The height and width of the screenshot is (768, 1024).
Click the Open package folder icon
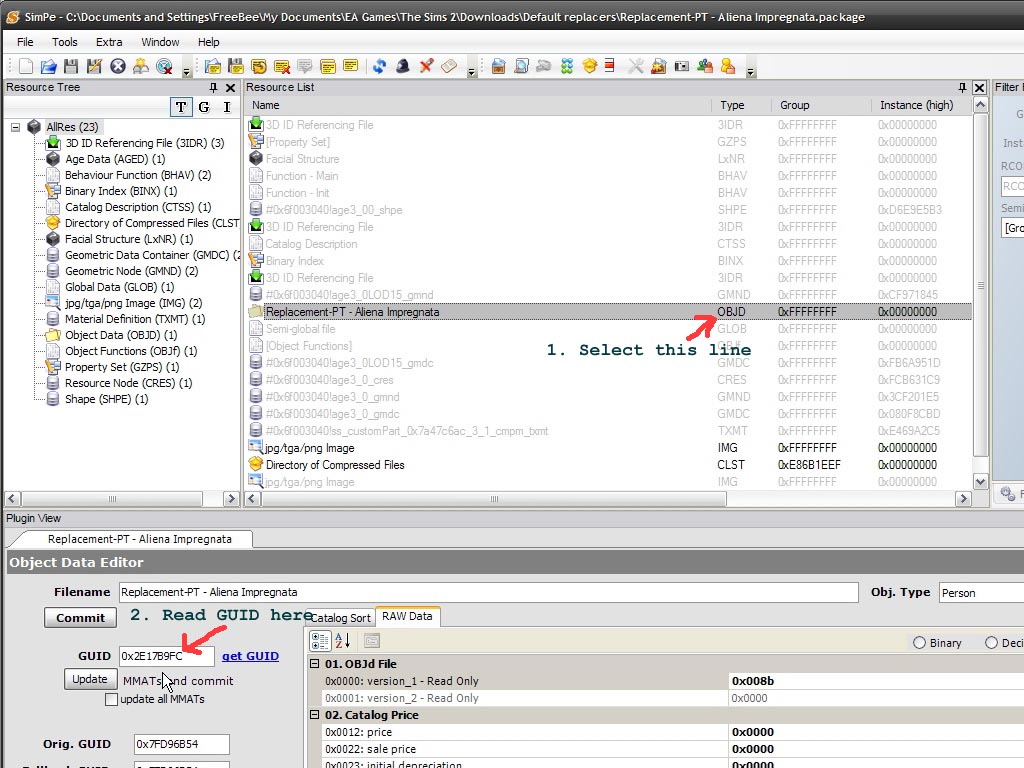[48, 66]
